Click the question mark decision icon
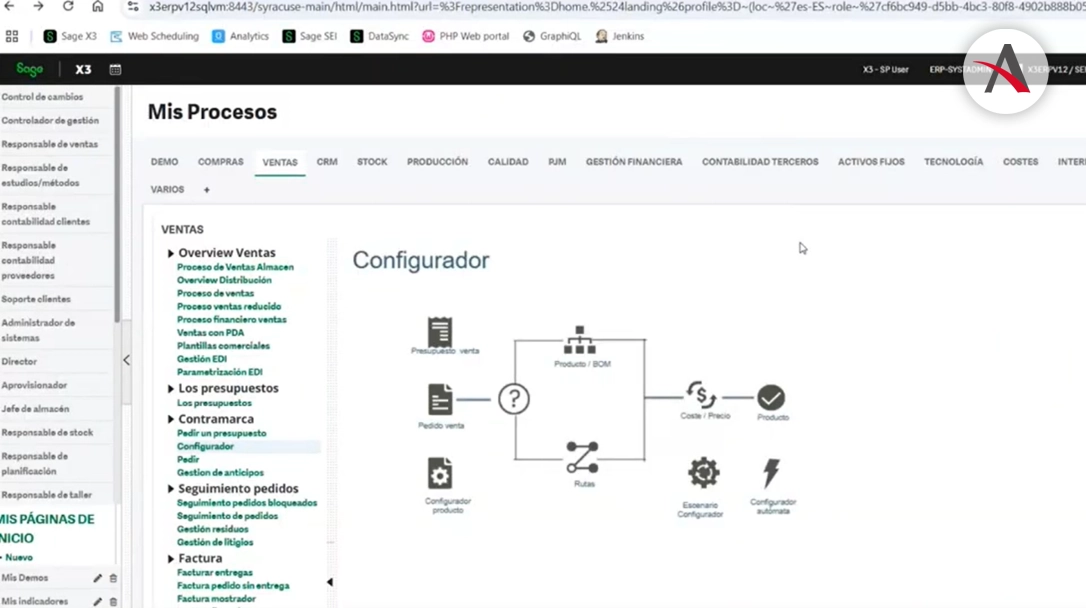Image resolution: width=1086 pixels, height=608 pixels. (x=514, y=399)
